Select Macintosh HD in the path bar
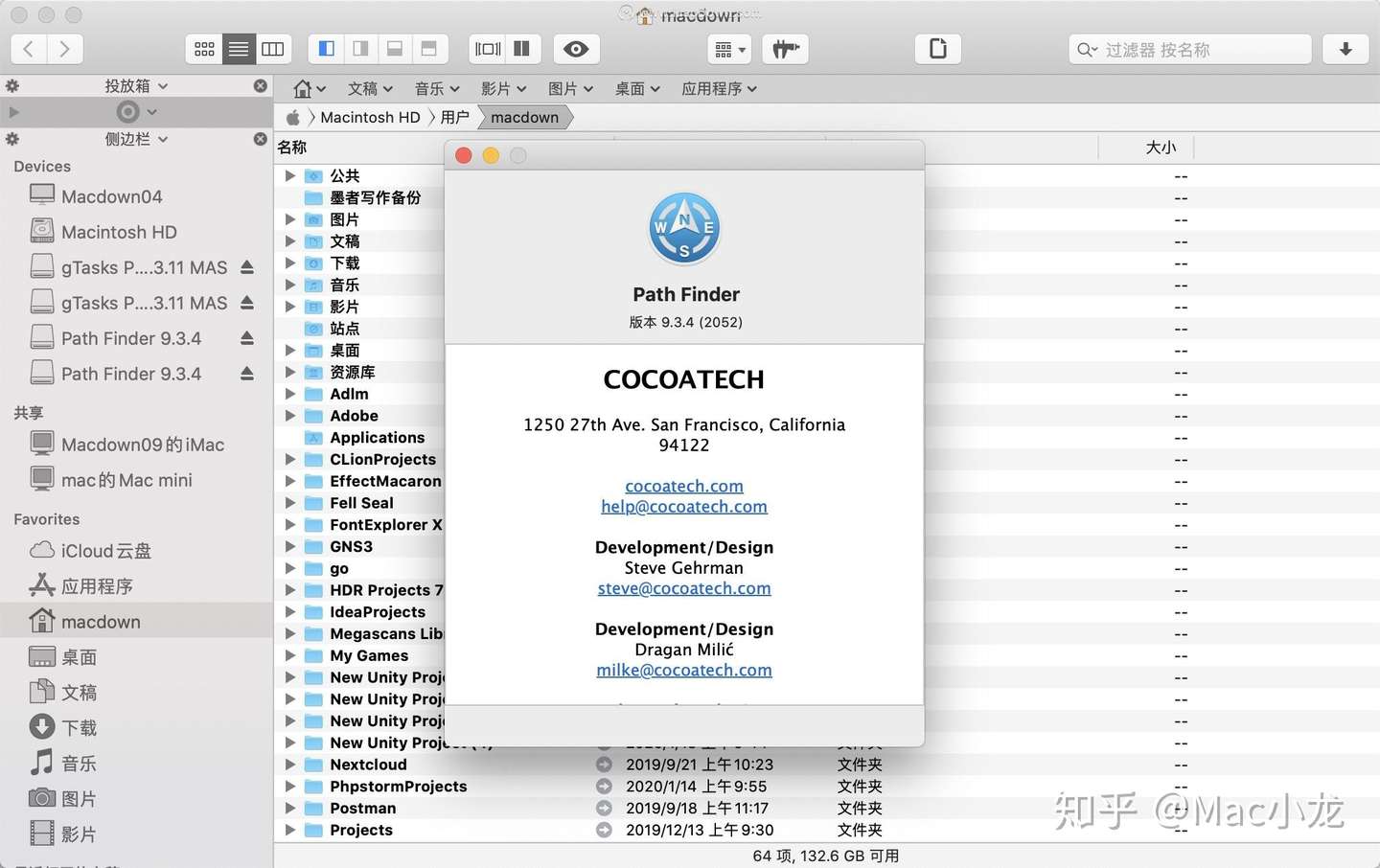 (370, 117)
